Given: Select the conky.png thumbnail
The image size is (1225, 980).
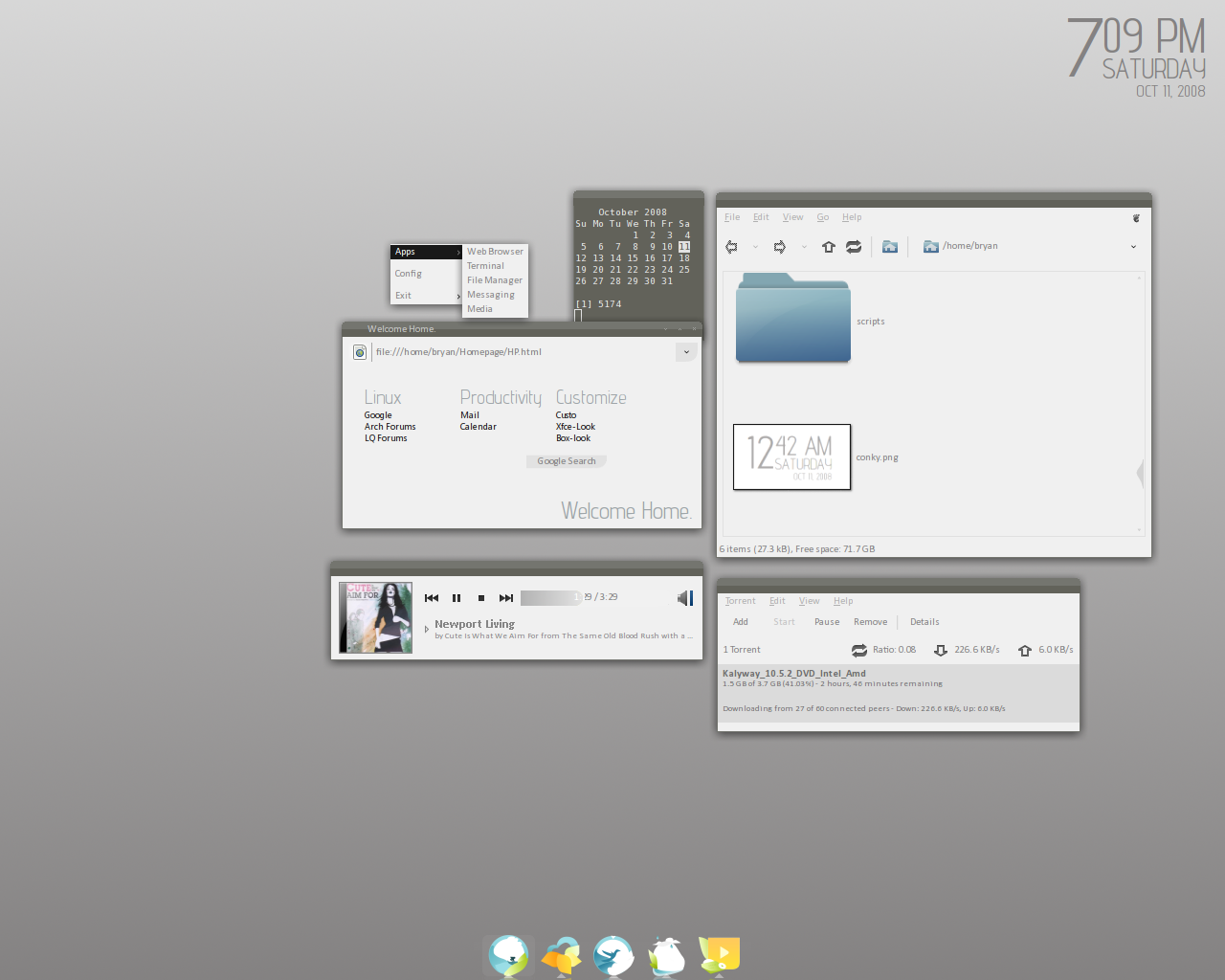Looking at the screenshot, I should [791, 457].
